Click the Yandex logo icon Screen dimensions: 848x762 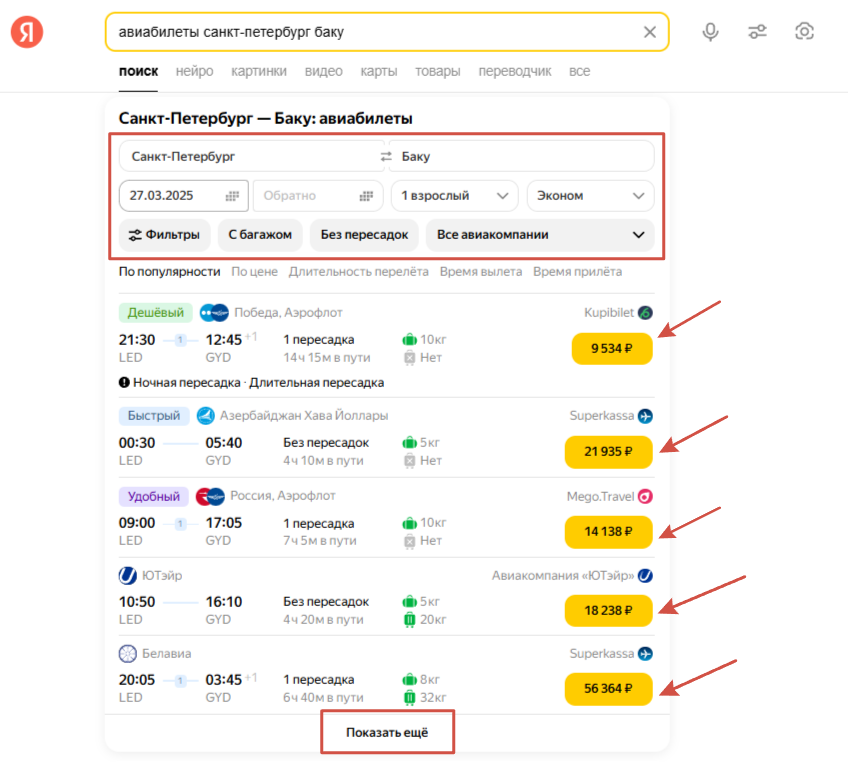(x=27, y=32)
